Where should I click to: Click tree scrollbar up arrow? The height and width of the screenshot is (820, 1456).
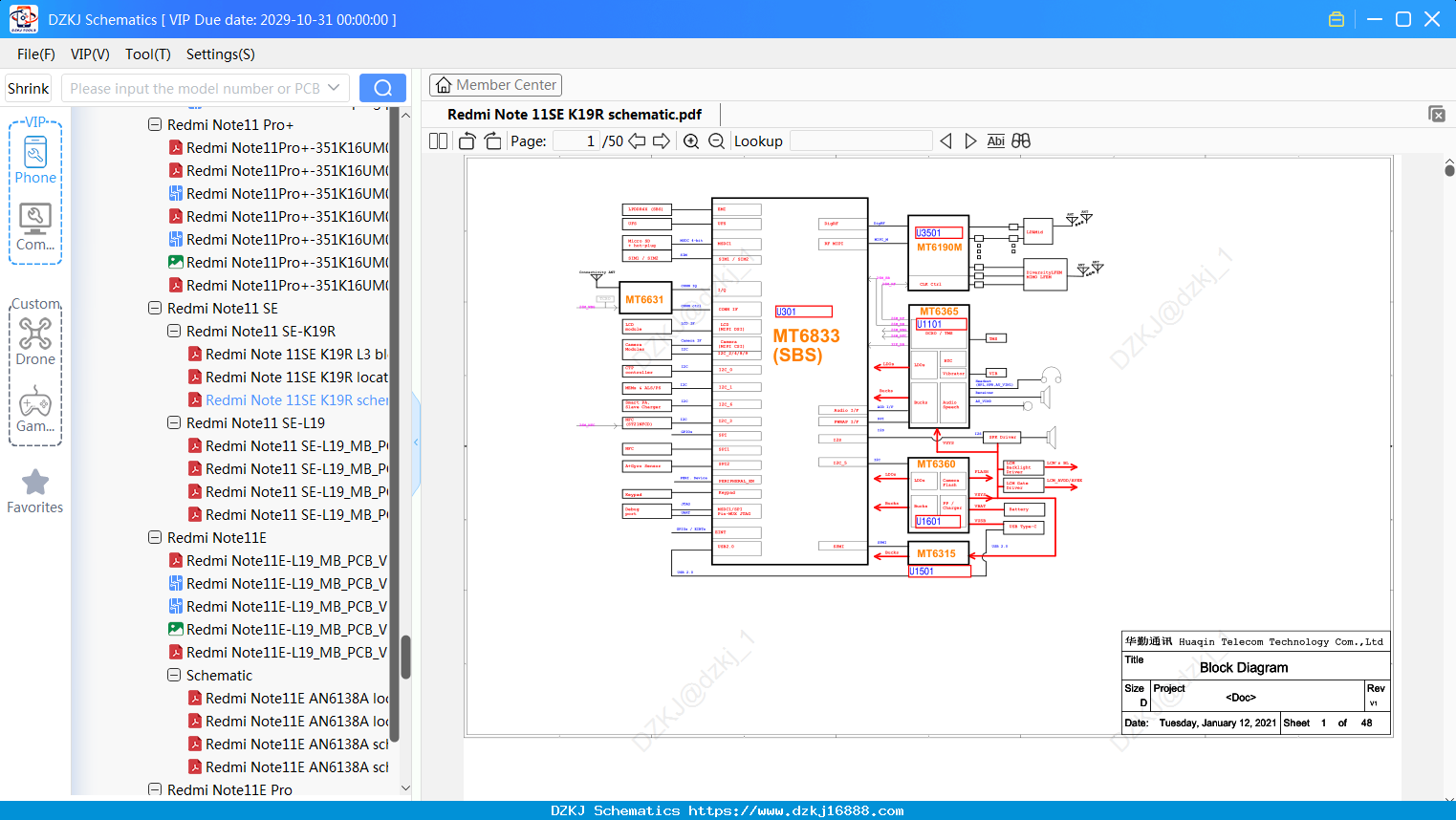[x=405, y=115]
